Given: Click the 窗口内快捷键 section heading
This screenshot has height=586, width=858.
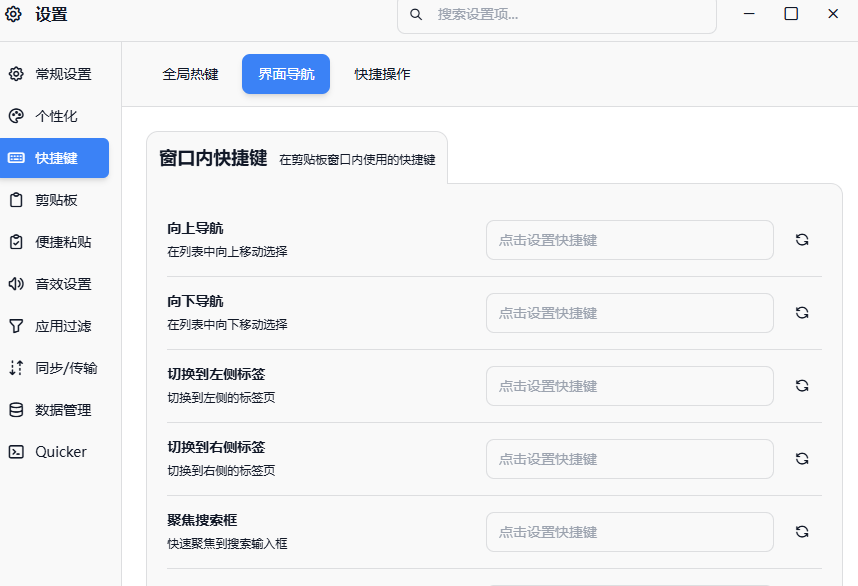Looking at the screenshot, I should (213, 158).
